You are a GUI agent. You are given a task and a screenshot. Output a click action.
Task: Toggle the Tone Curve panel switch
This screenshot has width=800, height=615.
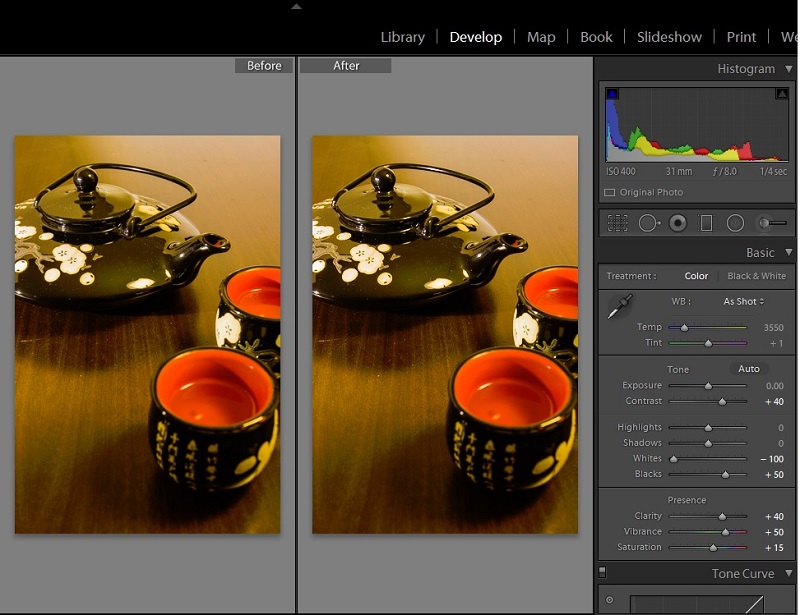point(602,573)
